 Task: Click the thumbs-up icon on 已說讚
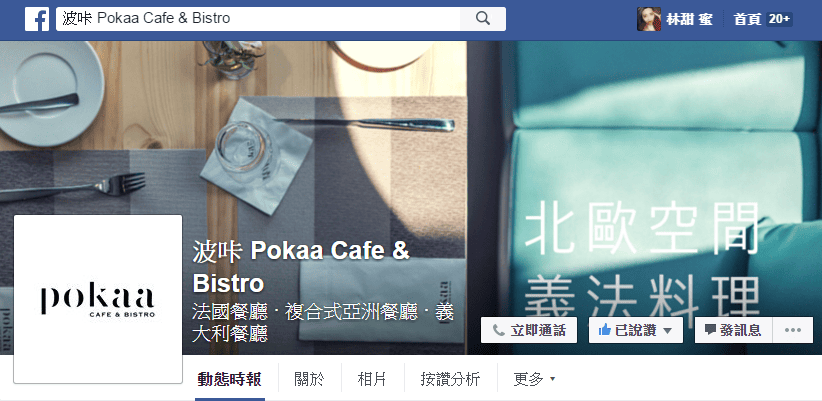604,330
